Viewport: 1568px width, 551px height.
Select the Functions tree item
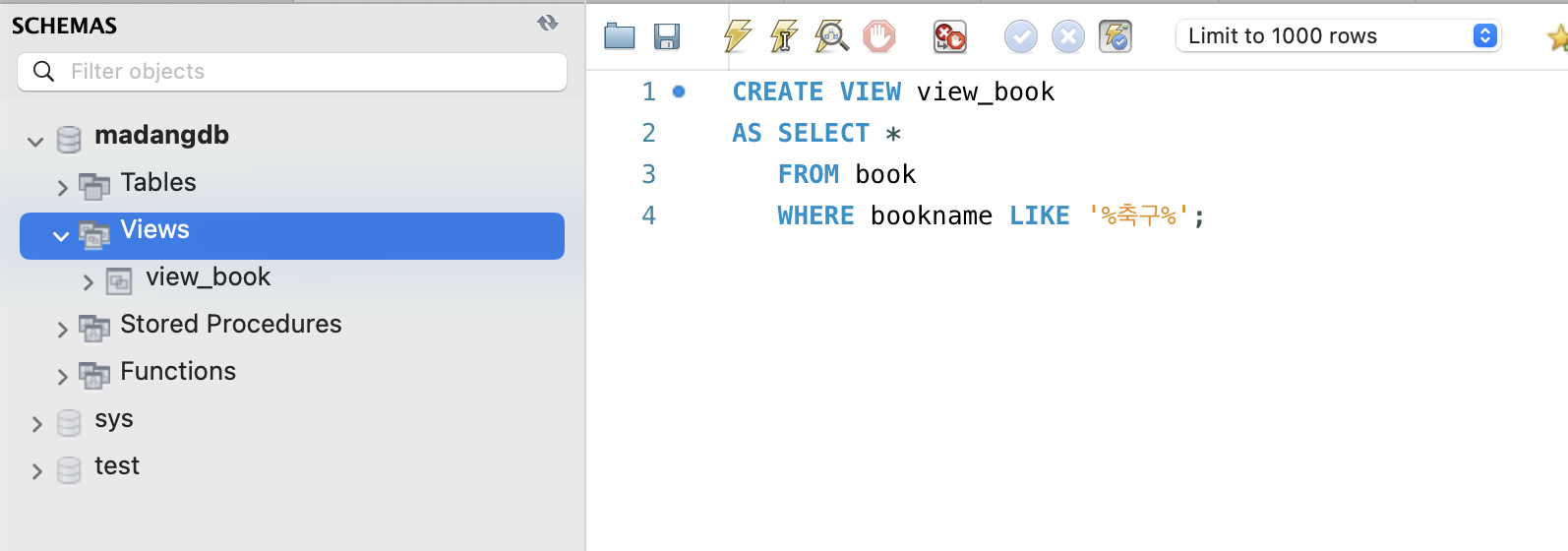[178, 372]
